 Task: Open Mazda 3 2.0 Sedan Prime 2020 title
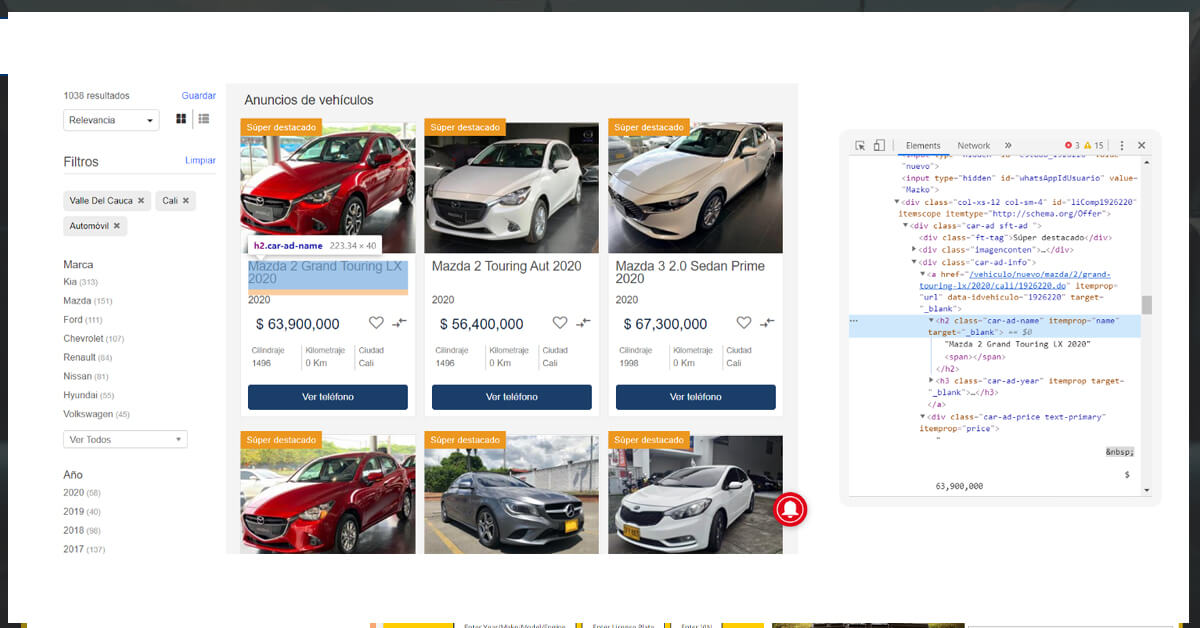click(690, 272)
